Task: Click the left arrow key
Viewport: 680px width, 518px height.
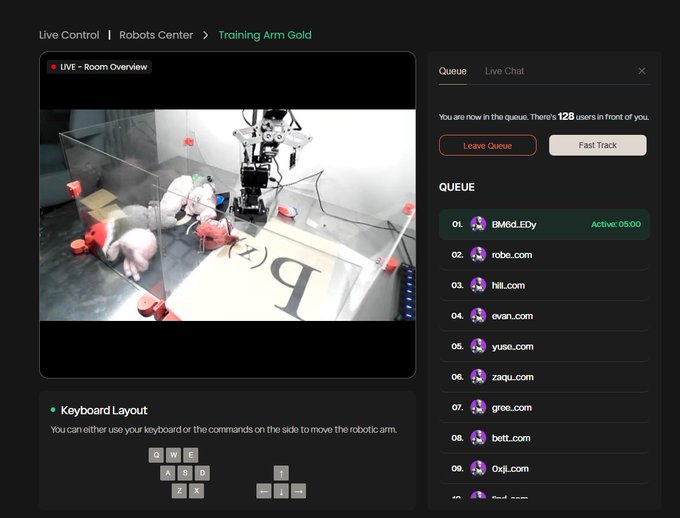Action: (264, 491)
